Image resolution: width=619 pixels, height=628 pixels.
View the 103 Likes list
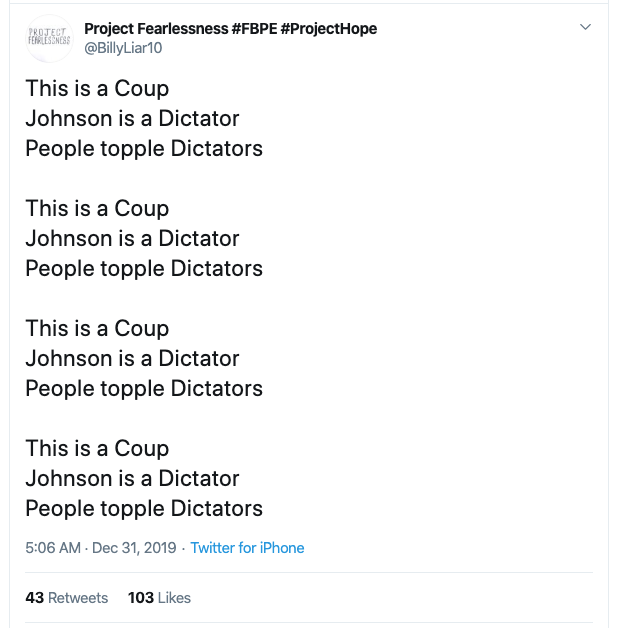159,598
